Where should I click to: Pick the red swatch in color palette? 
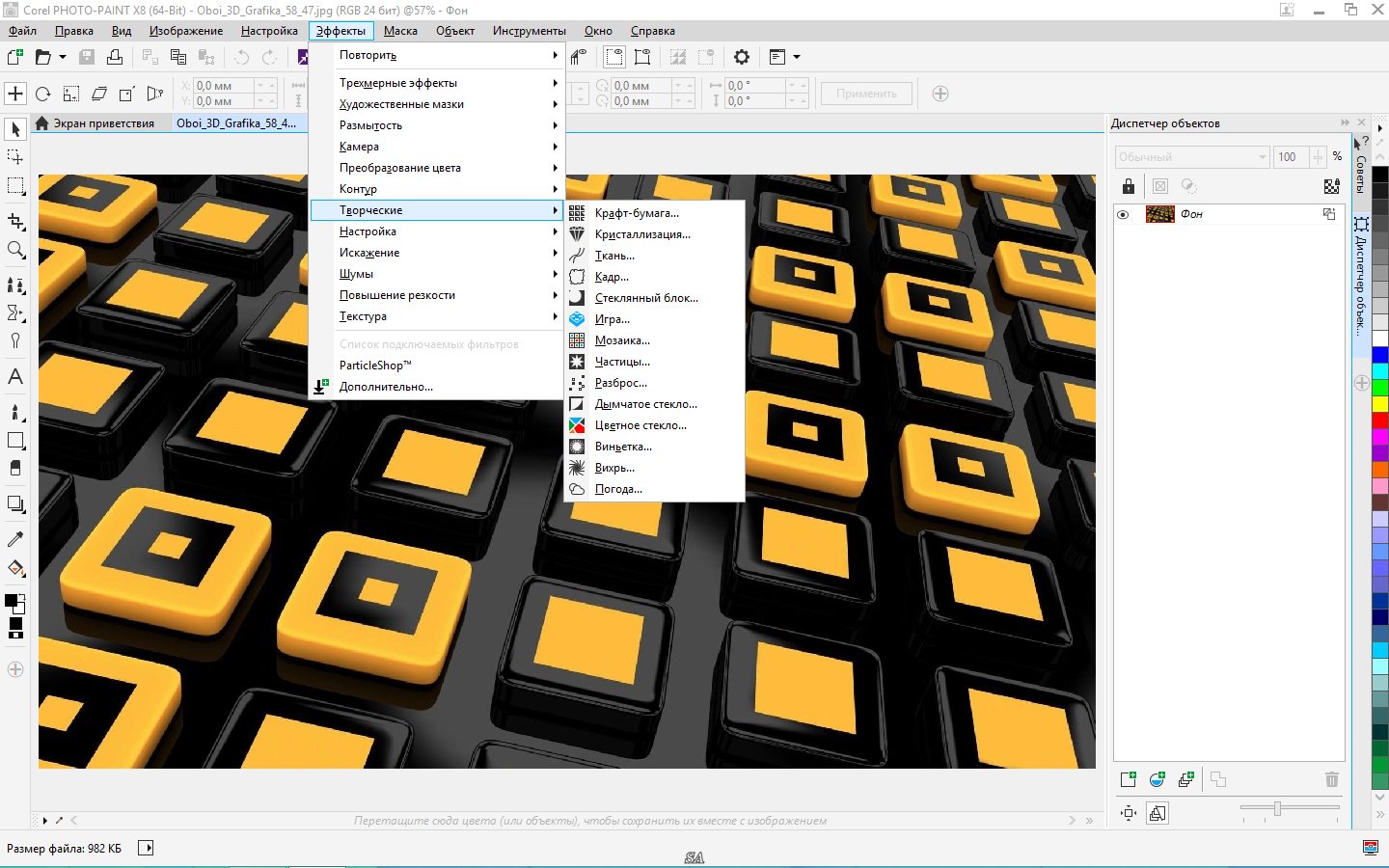pos(1379,420)
